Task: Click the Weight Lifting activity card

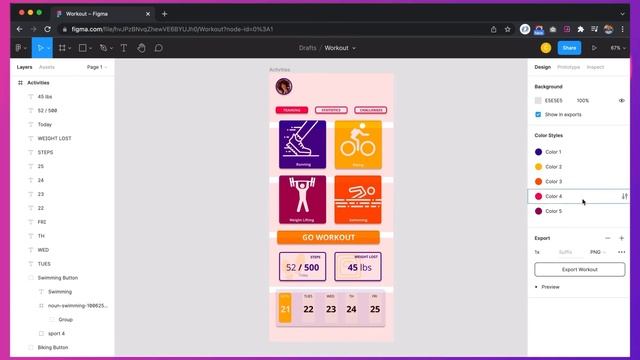Action: 302,200
